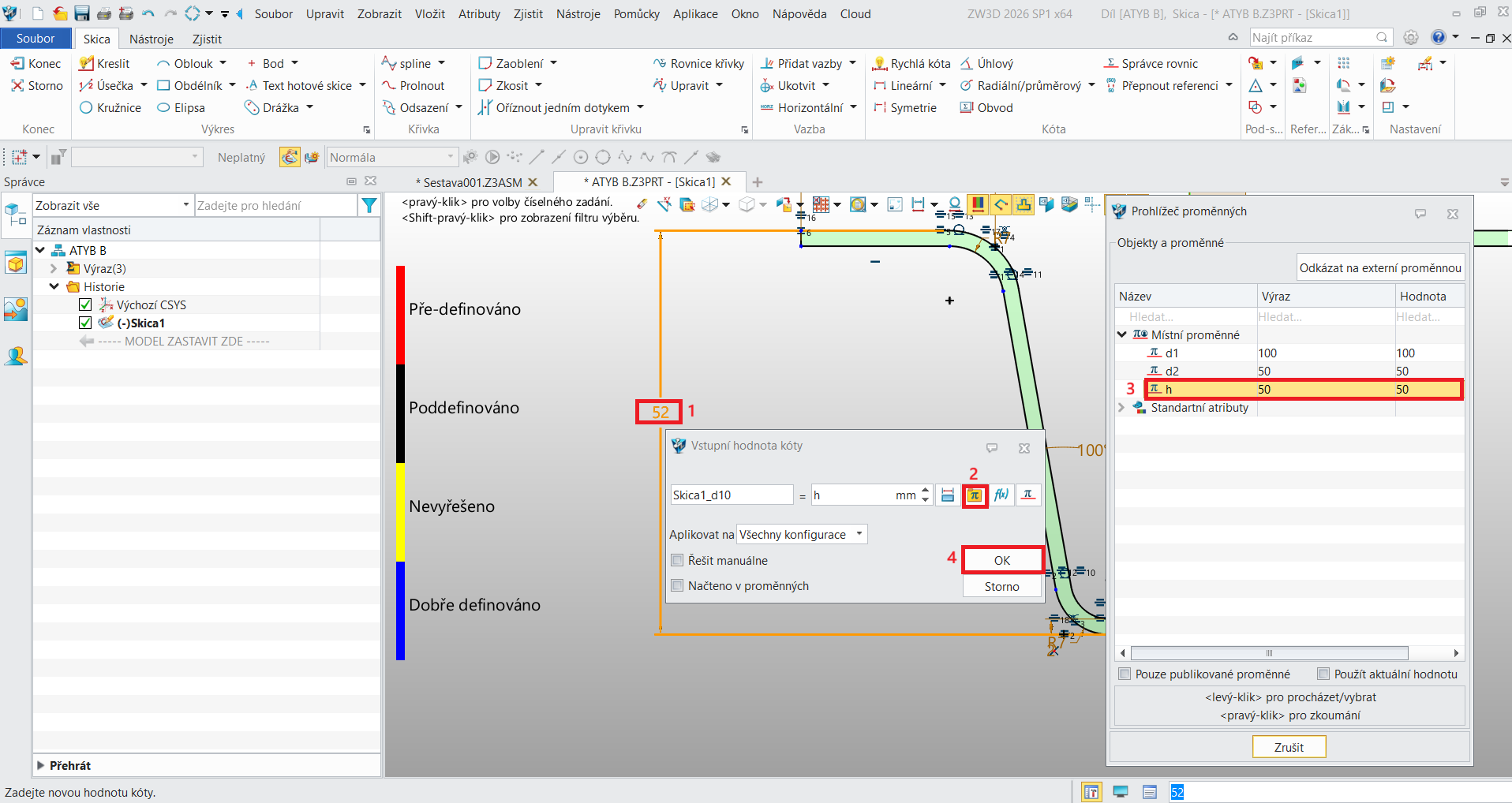
Task: Enable Načteno v proměnných checkbox
Action: [x=677, y=585]
